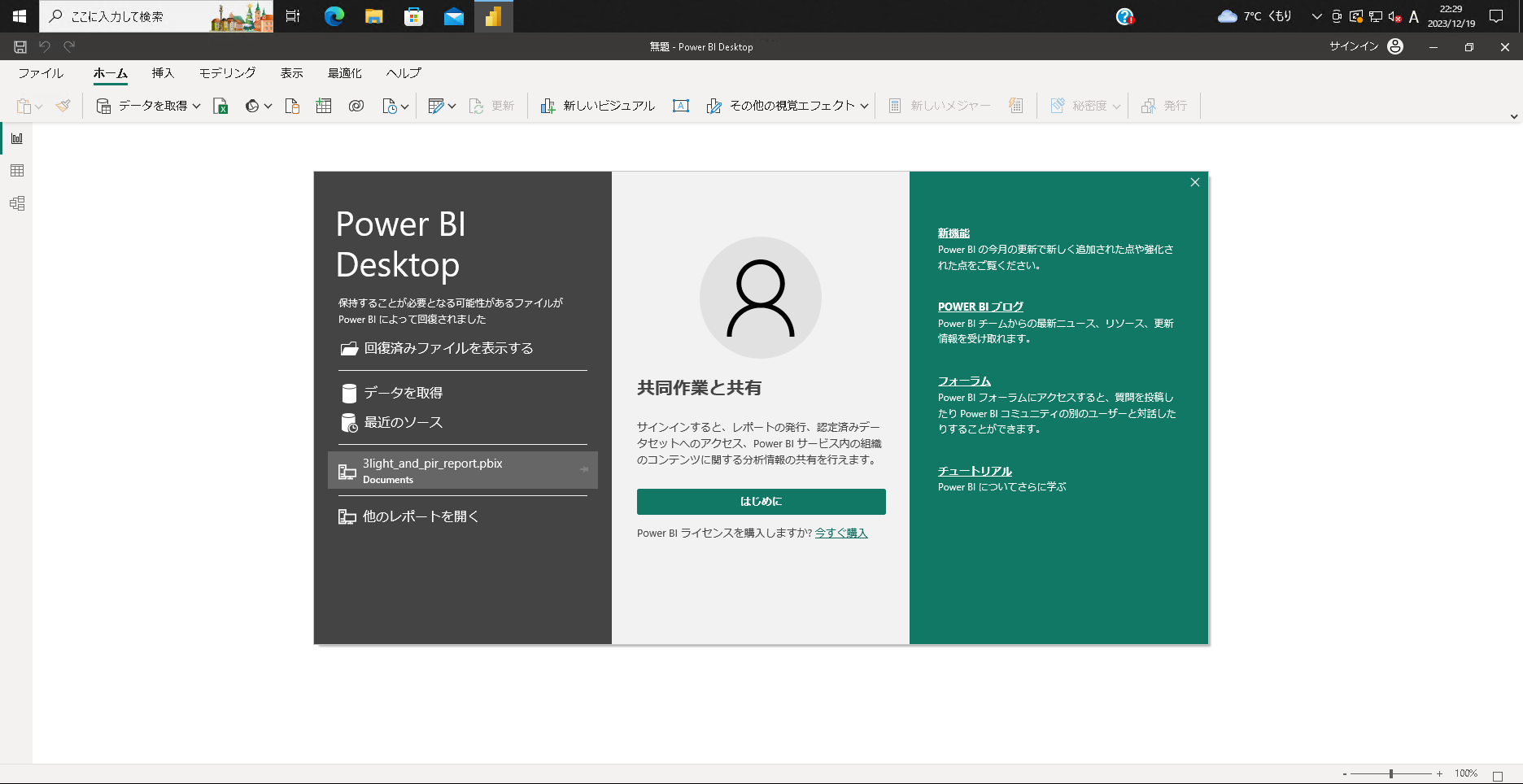Switch to the 挿入 ribbon tab
The width and height of the screenshot is (1523, 784).
[x=163, y=73]
